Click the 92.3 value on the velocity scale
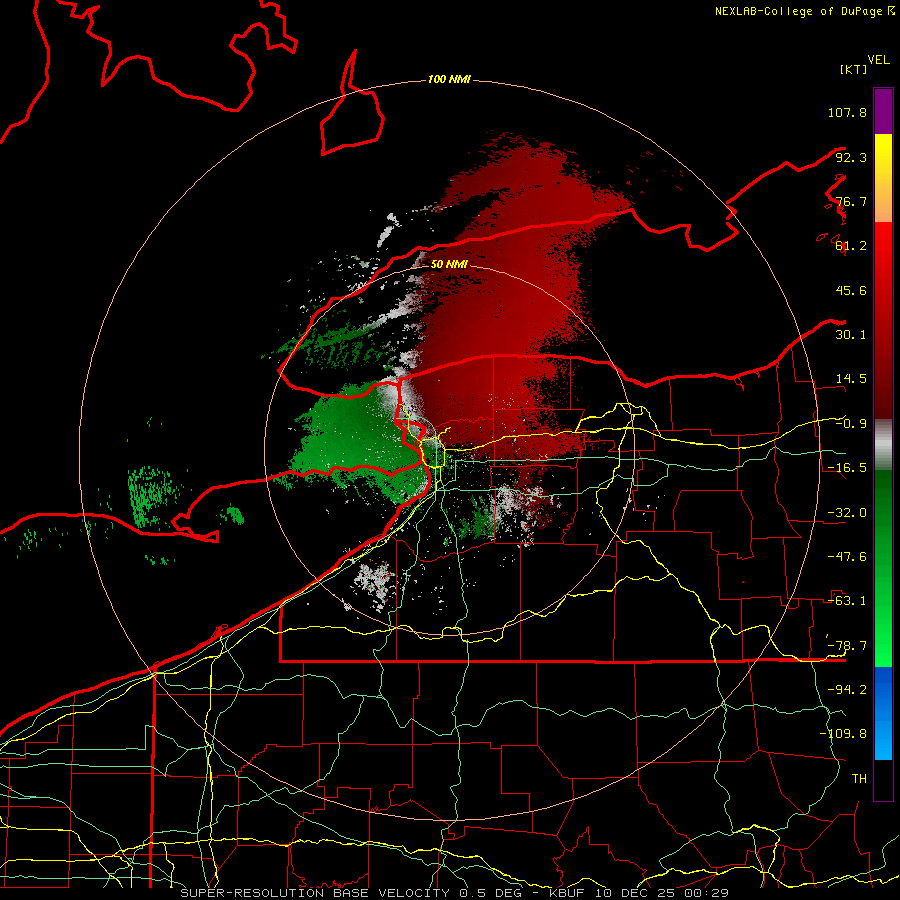Viewport: 900px width, 900px height. click(851, 157)
